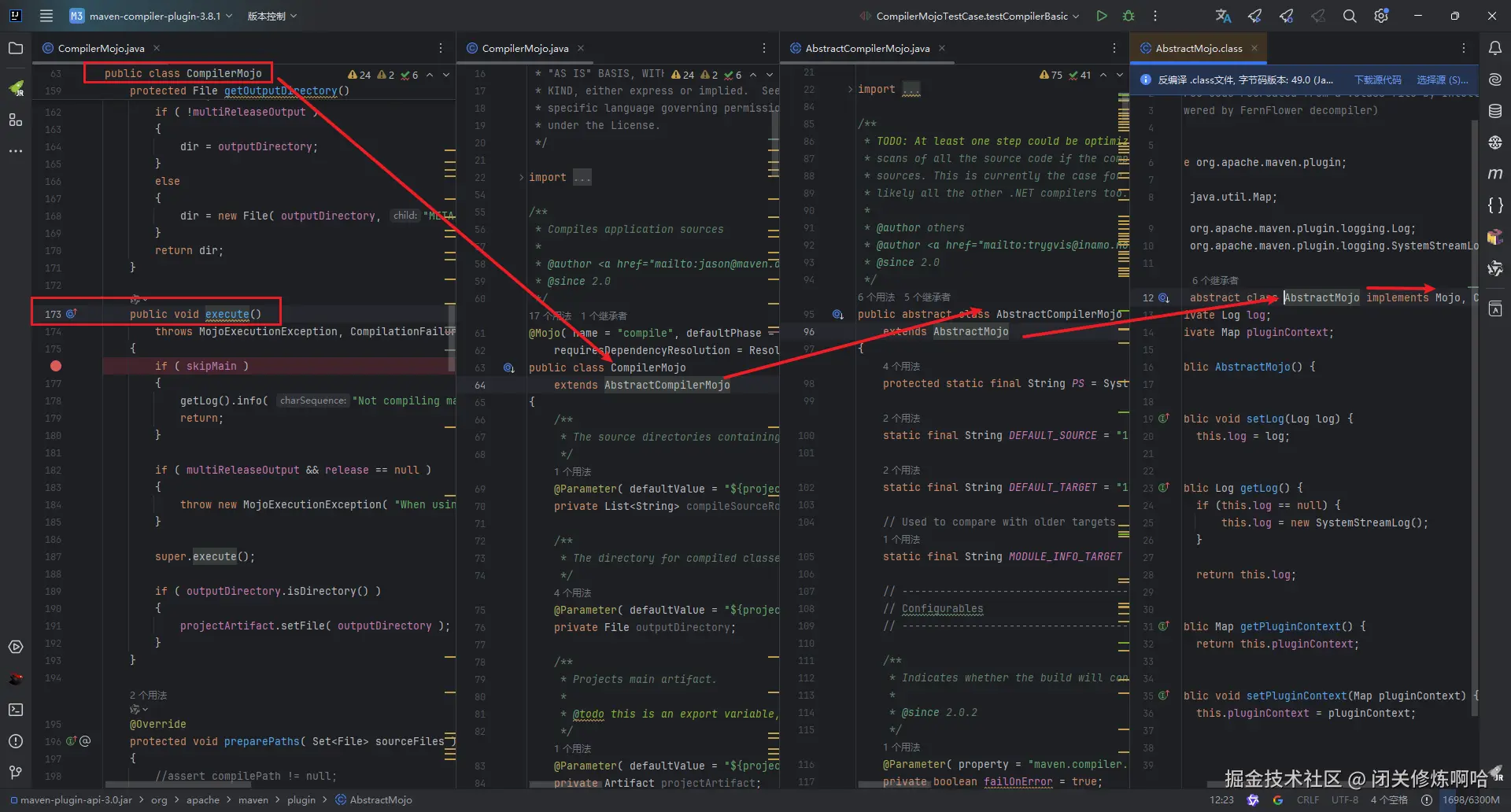Click the gutter icon beside AbstractCompilerMojo line 95
The image size is (1511, 812).
838,314
